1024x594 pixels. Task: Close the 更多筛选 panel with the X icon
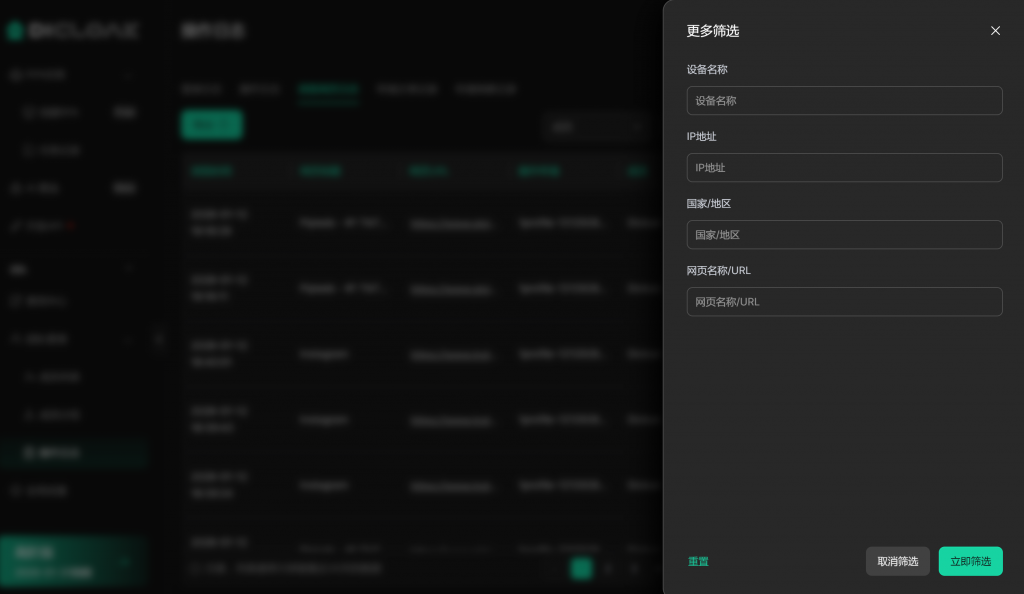pyautogui.click(x=995, y=31)
